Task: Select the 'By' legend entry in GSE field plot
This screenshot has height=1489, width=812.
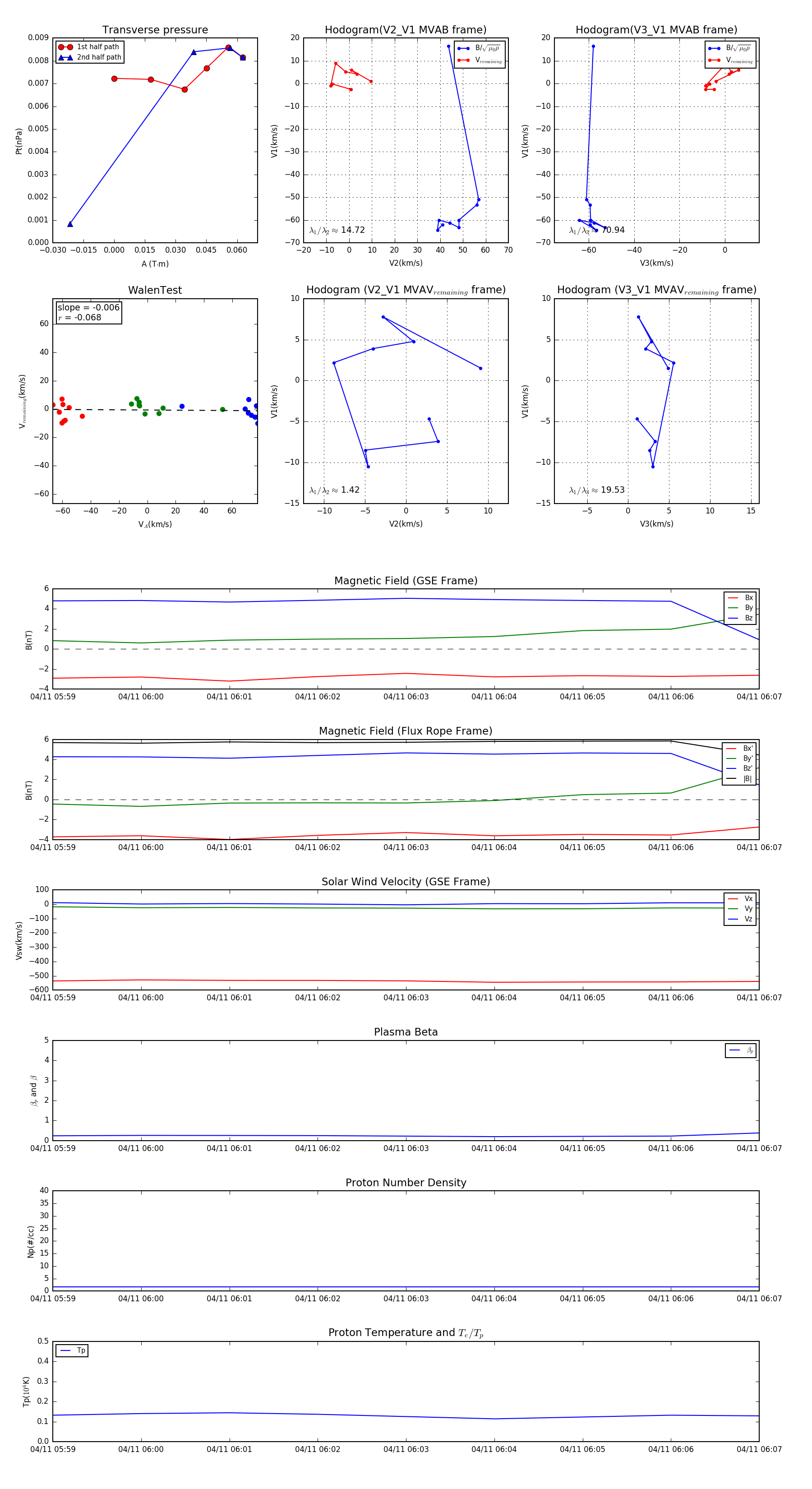Action: pos(740,608)
